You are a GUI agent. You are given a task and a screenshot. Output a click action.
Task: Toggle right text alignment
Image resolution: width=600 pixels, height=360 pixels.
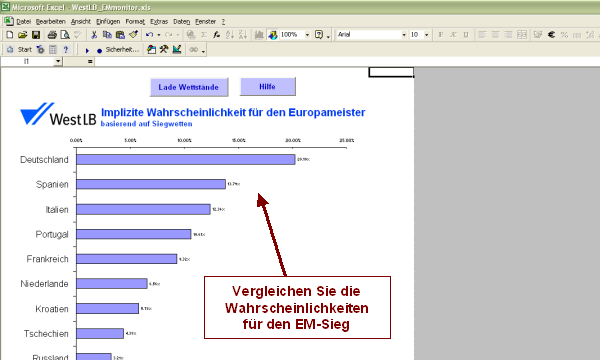[508, 35]
